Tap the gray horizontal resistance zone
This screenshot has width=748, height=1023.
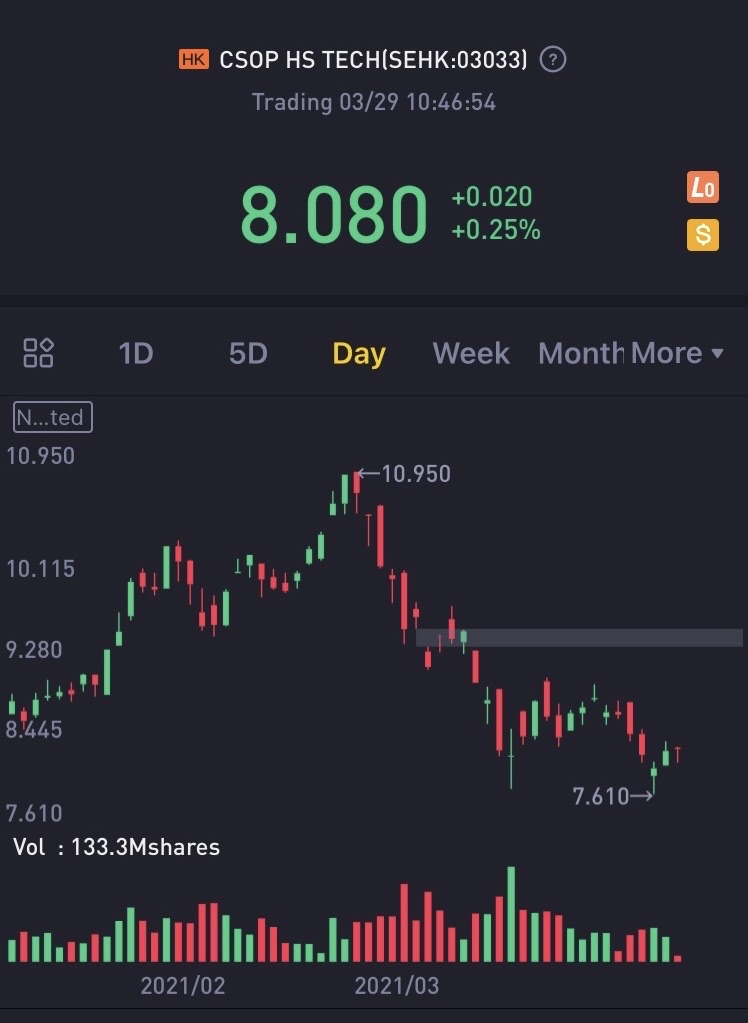point(580,637)
